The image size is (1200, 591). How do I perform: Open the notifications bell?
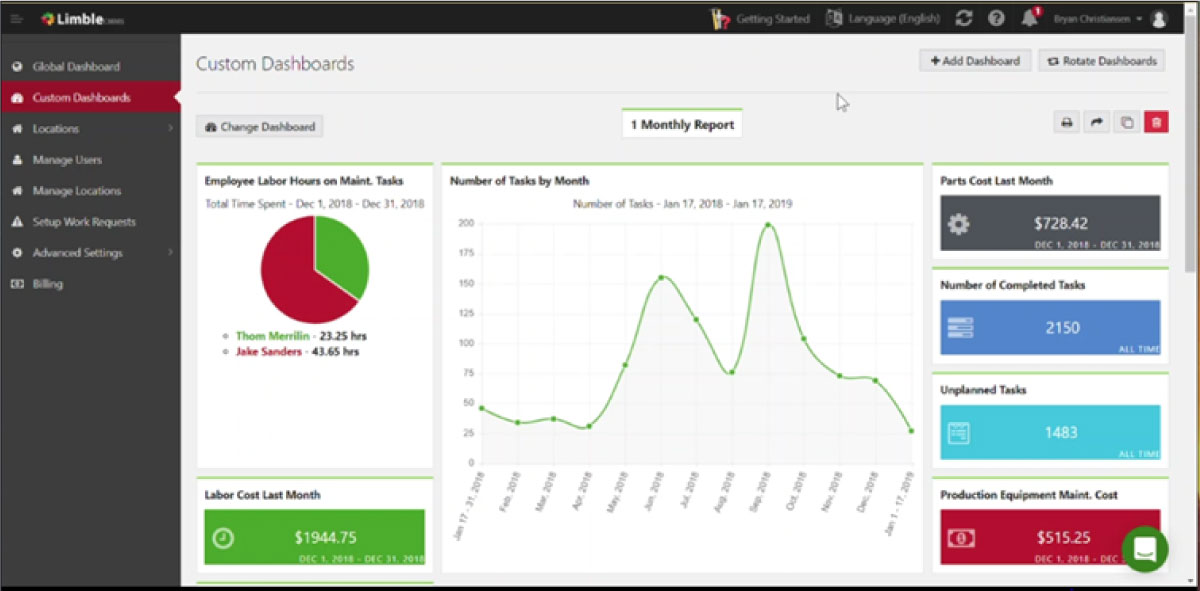click(1029, 18)
